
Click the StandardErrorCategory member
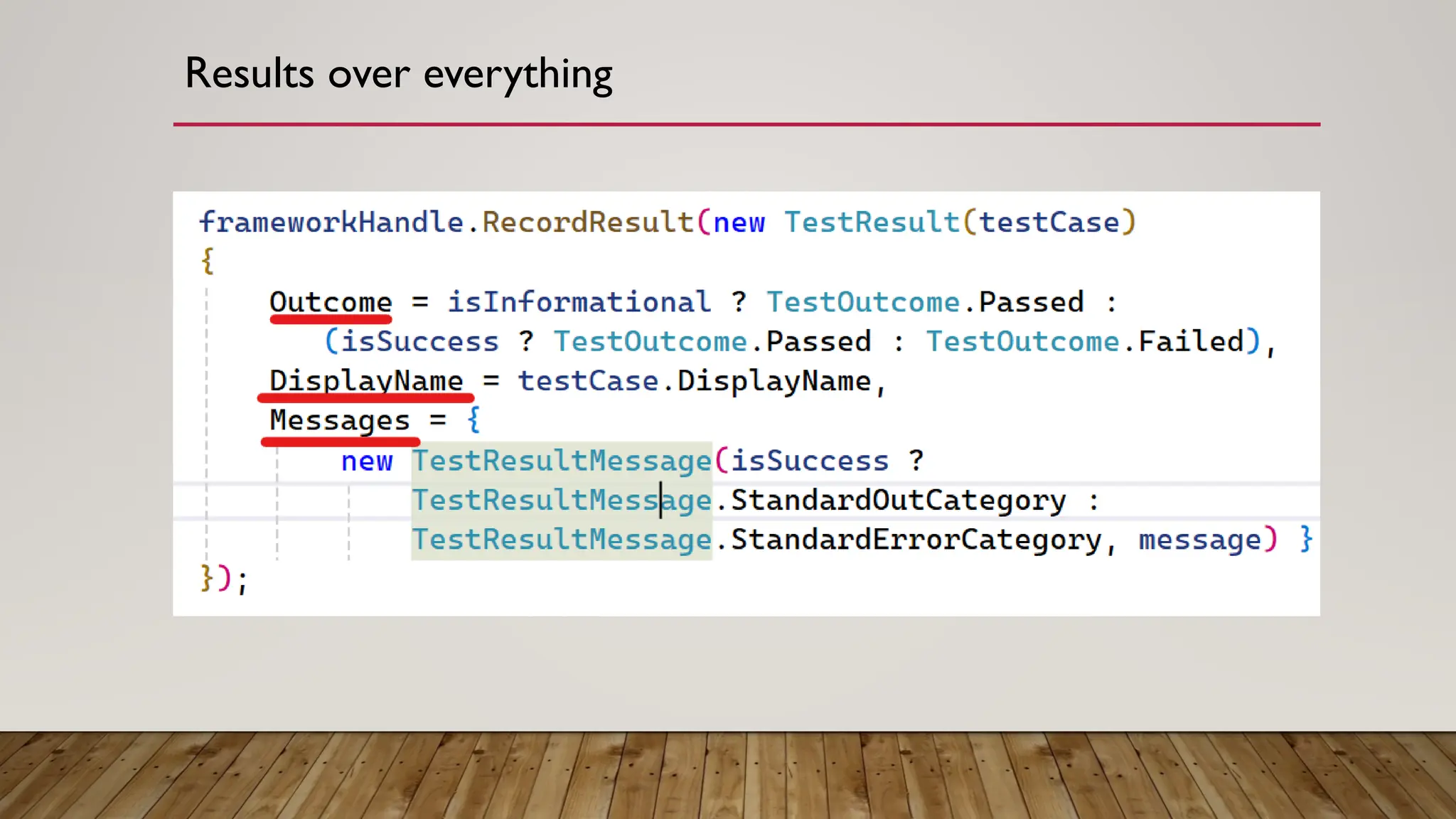pyautogui.click(x=916, y=540)
